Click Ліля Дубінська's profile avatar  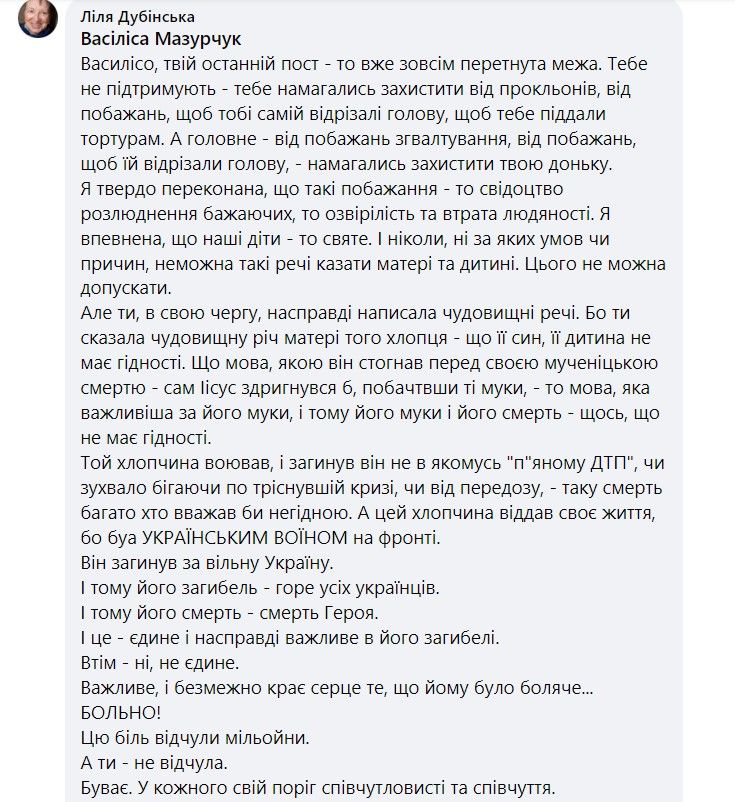click(38, 18)
